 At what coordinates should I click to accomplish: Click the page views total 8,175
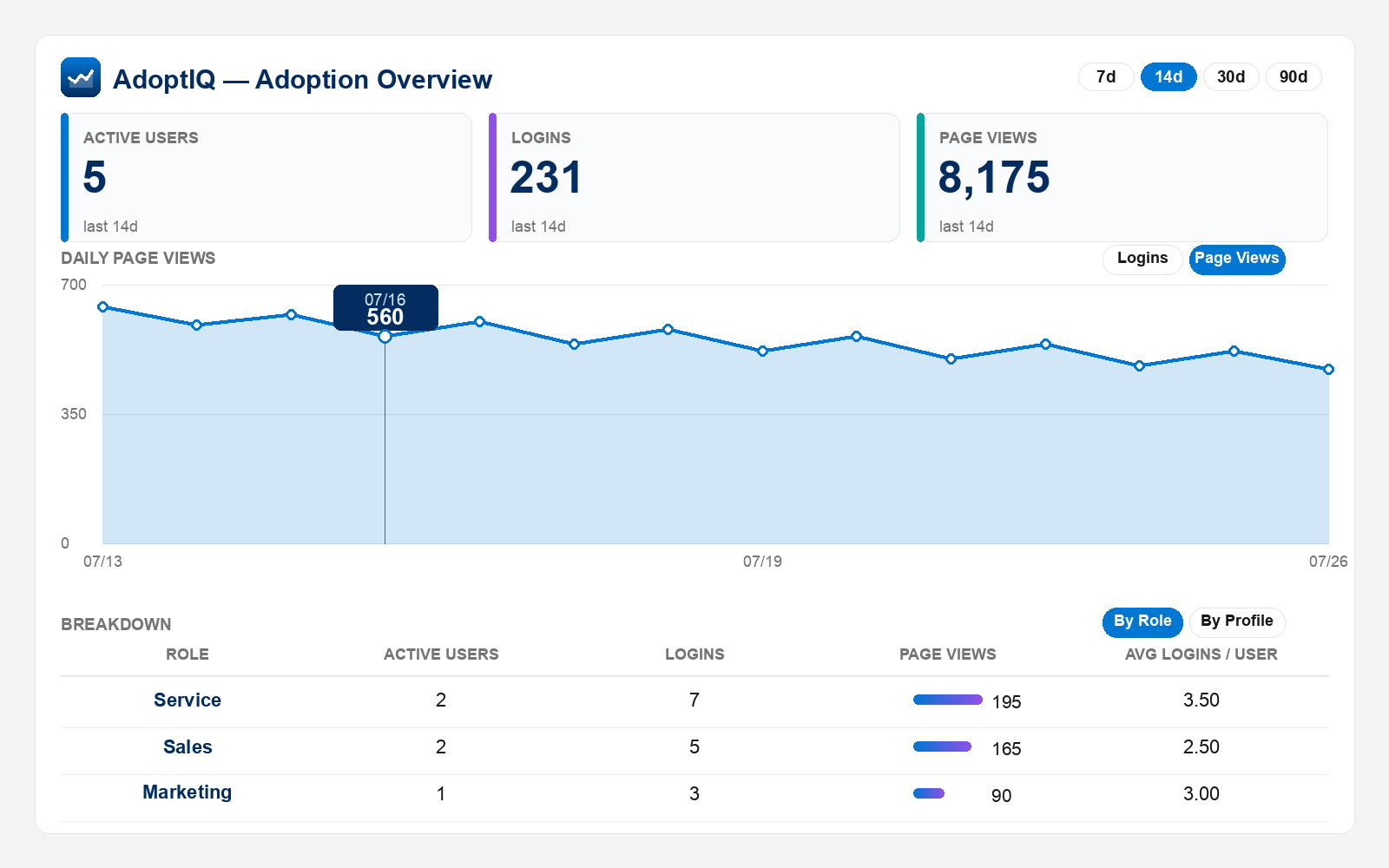click(x=994, y=178)
